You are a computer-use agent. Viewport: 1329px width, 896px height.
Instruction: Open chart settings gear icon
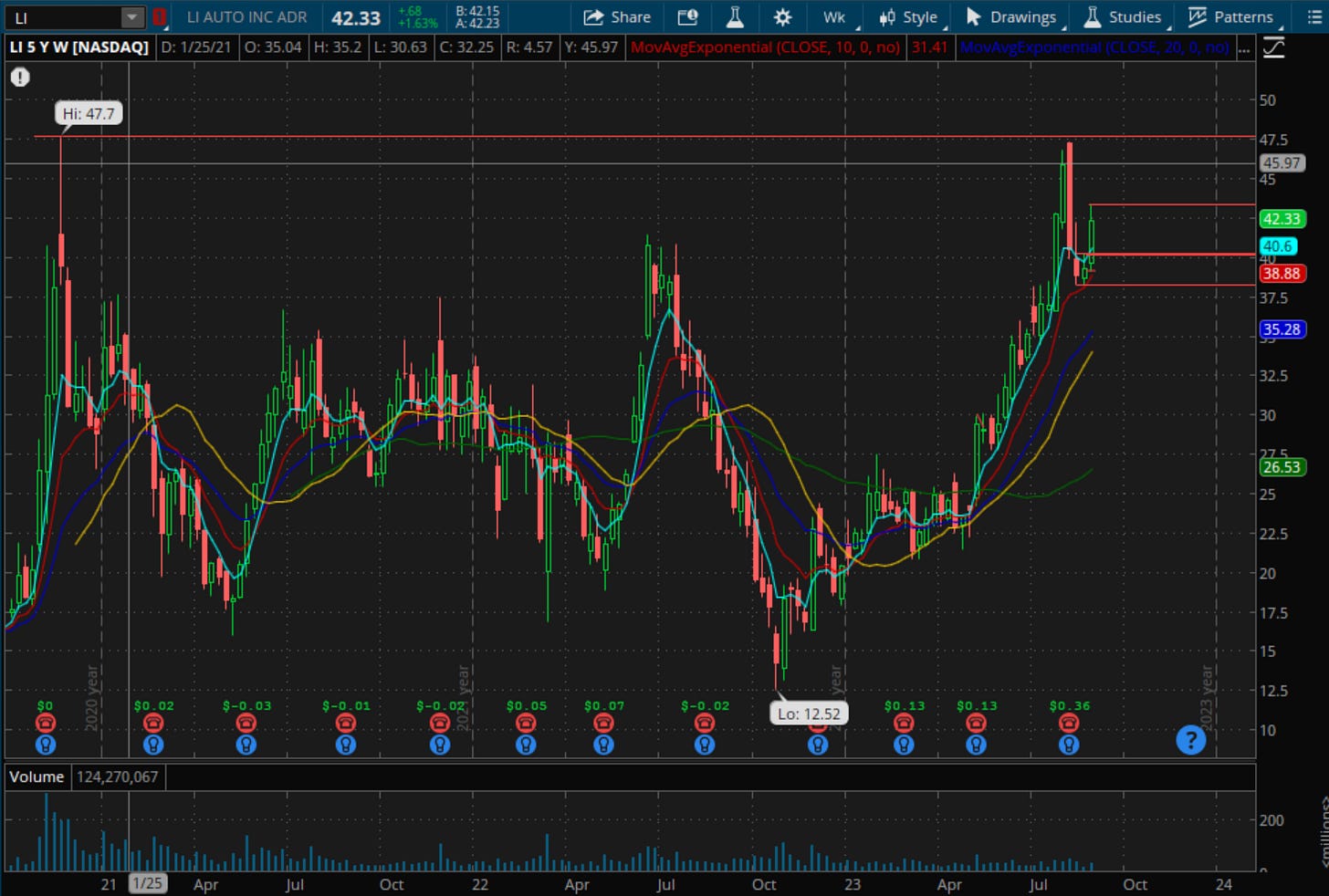click(x=782, y=17)
